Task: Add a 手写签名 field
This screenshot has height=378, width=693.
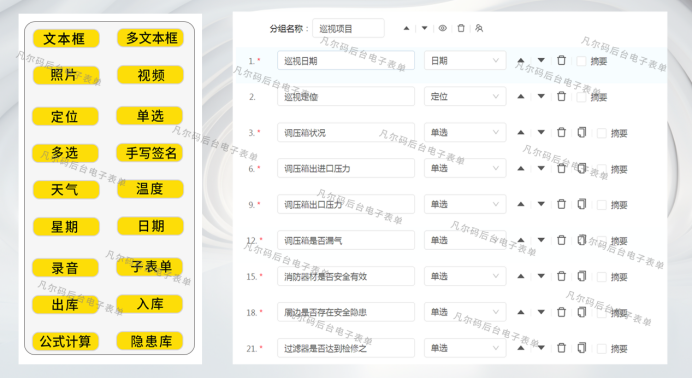Action: 150,153
